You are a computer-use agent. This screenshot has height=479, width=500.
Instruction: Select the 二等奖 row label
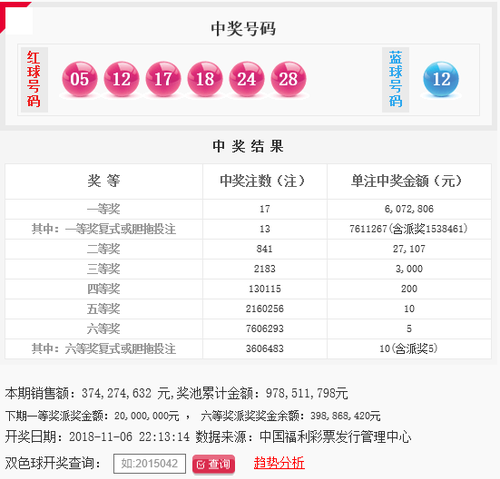click(104, 249)
